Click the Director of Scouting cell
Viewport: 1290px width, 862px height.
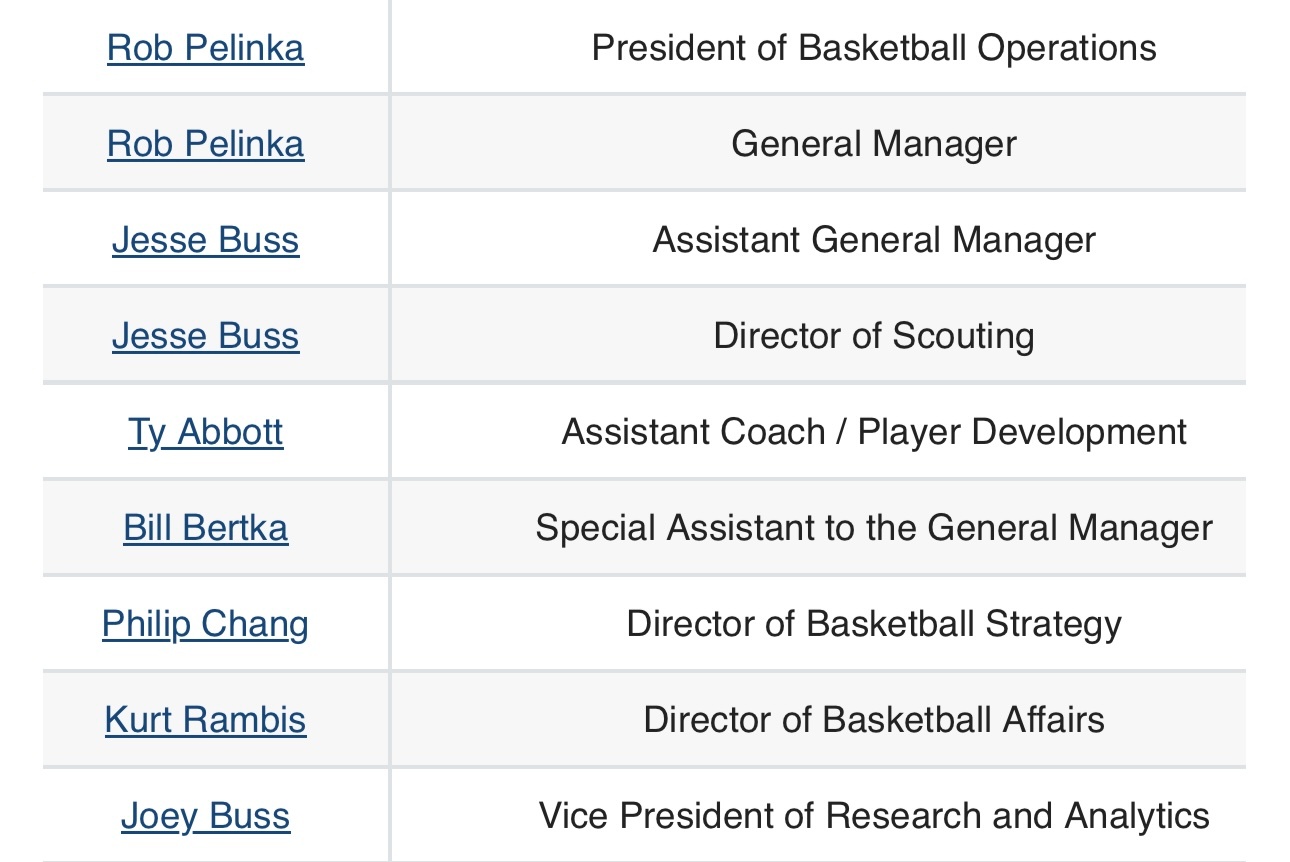818,336
